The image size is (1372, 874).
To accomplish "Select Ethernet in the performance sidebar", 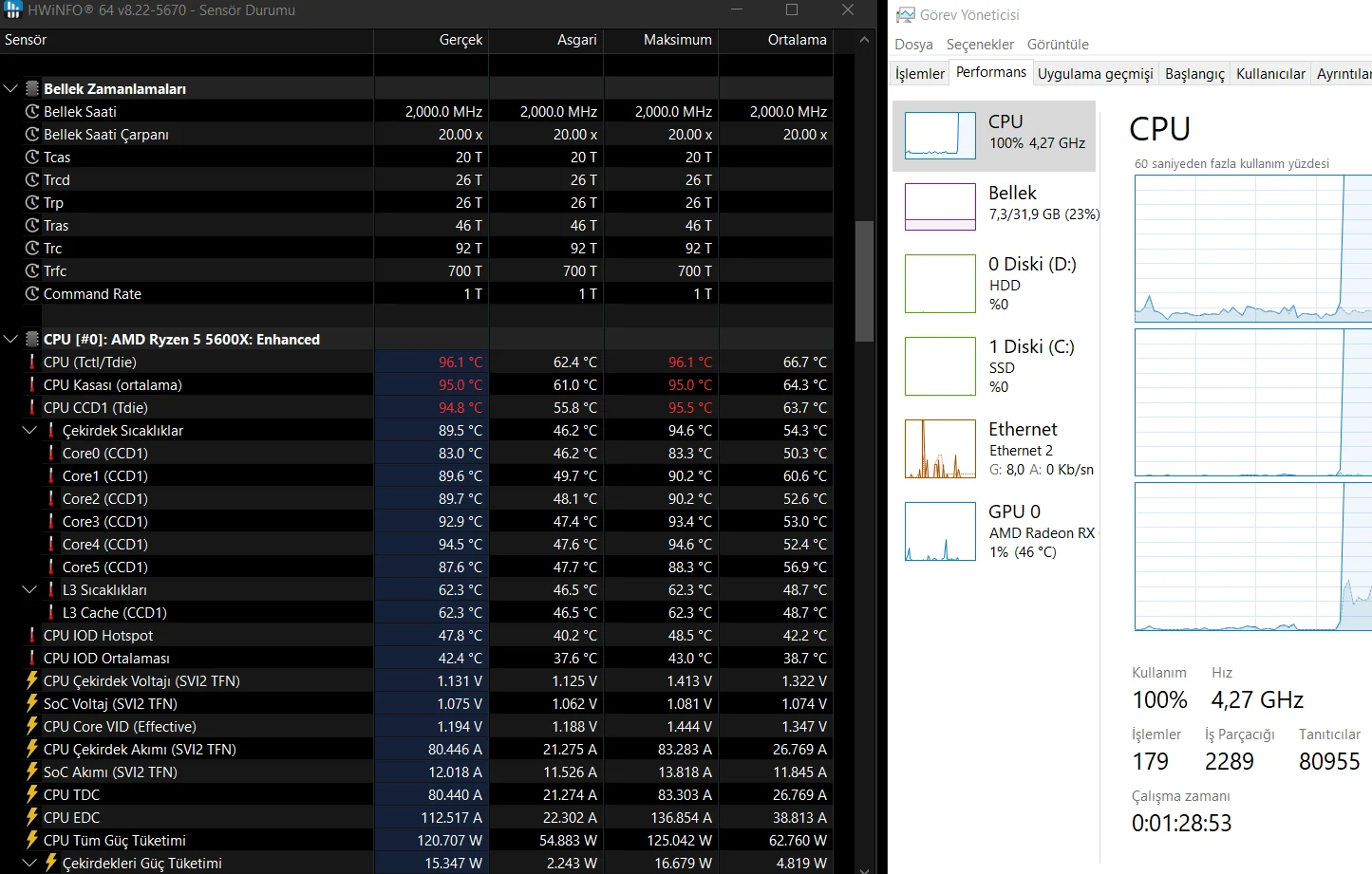I will click(x=994, y=448).
